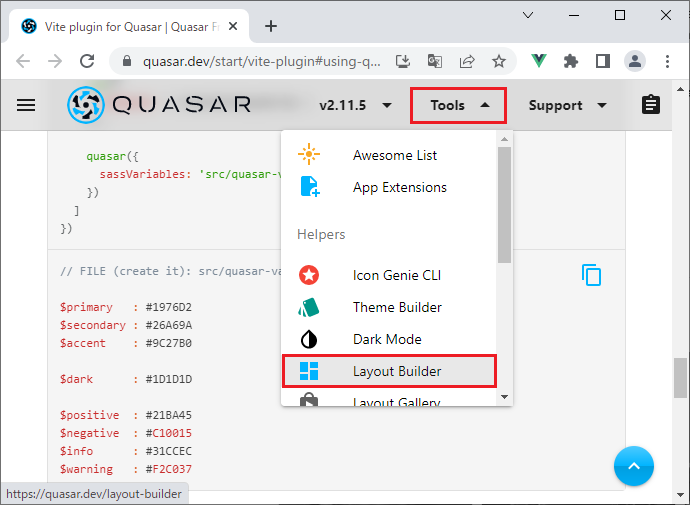
Task: Go back in browser history
Action: (23, 61)
